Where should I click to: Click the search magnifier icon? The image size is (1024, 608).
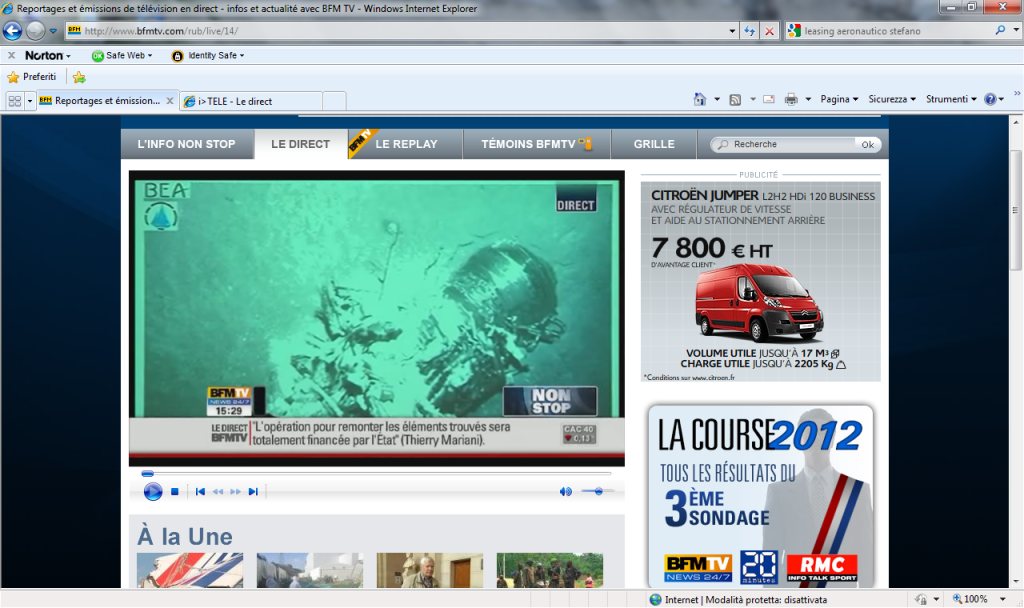pos(1000,31)
